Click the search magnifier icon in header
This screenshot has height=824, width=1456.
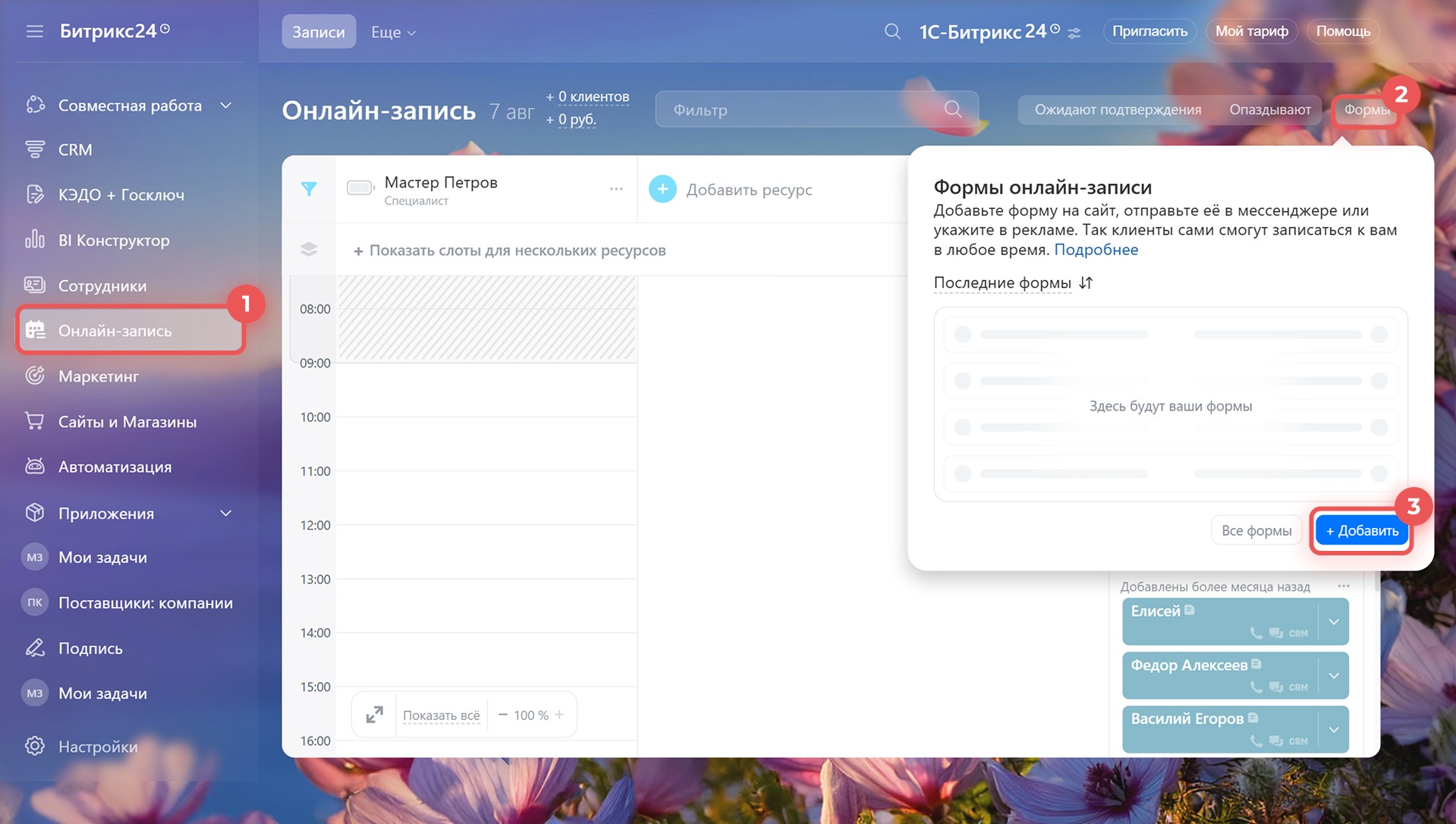pyautogui.click(x=892, y=31)
